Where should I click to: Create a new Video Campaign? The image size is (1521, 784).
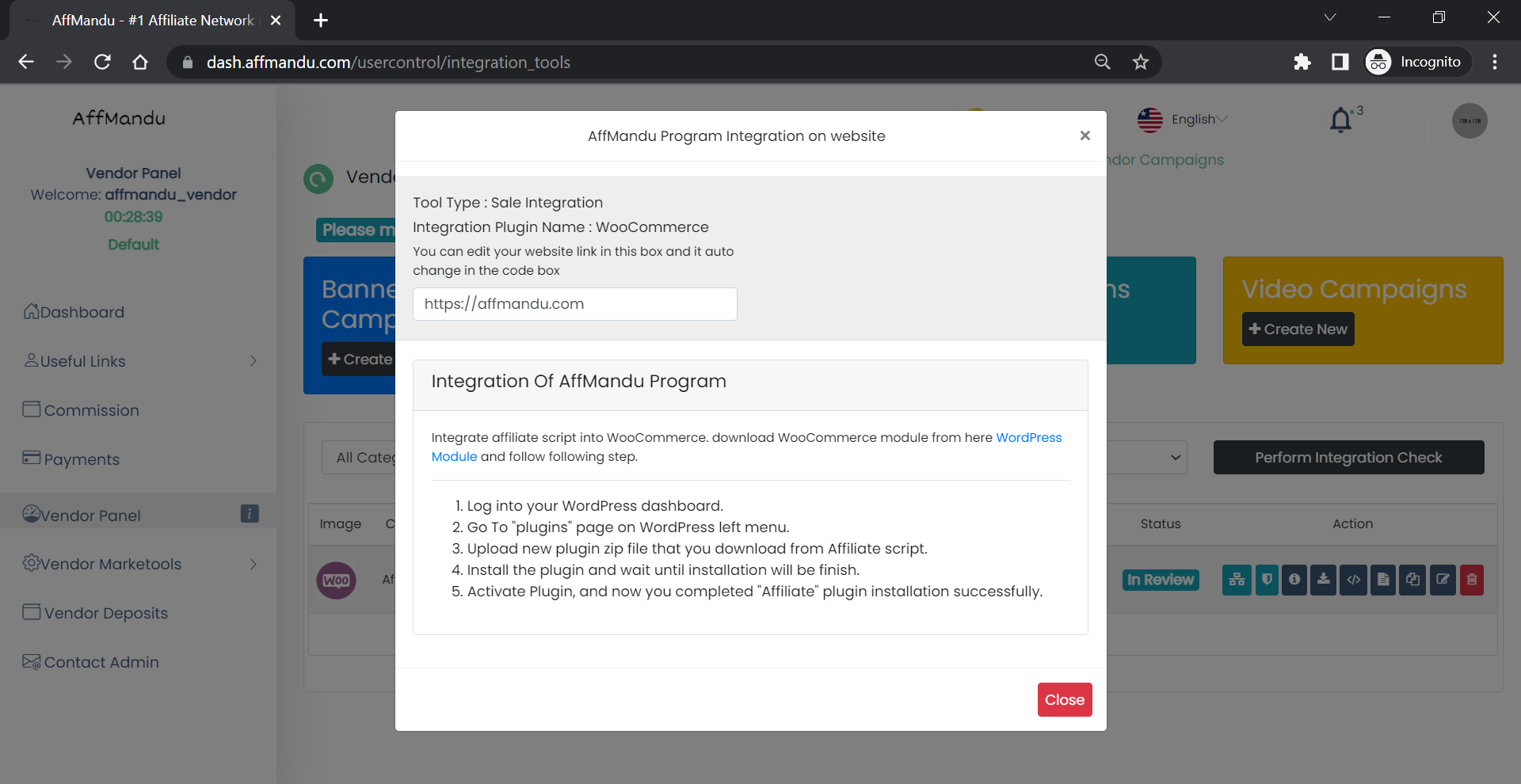1298,329
